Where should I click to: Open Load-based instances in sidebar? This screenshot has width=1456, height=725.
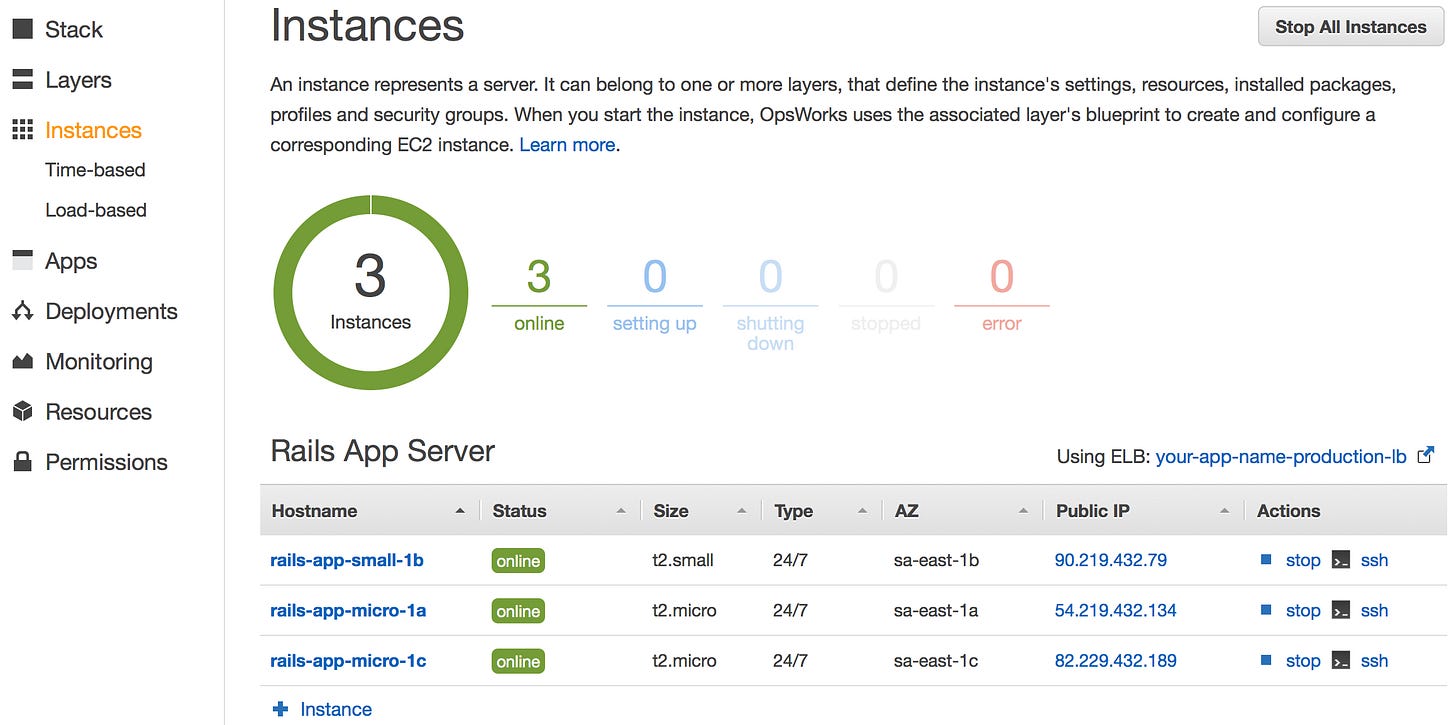point(96,210)
